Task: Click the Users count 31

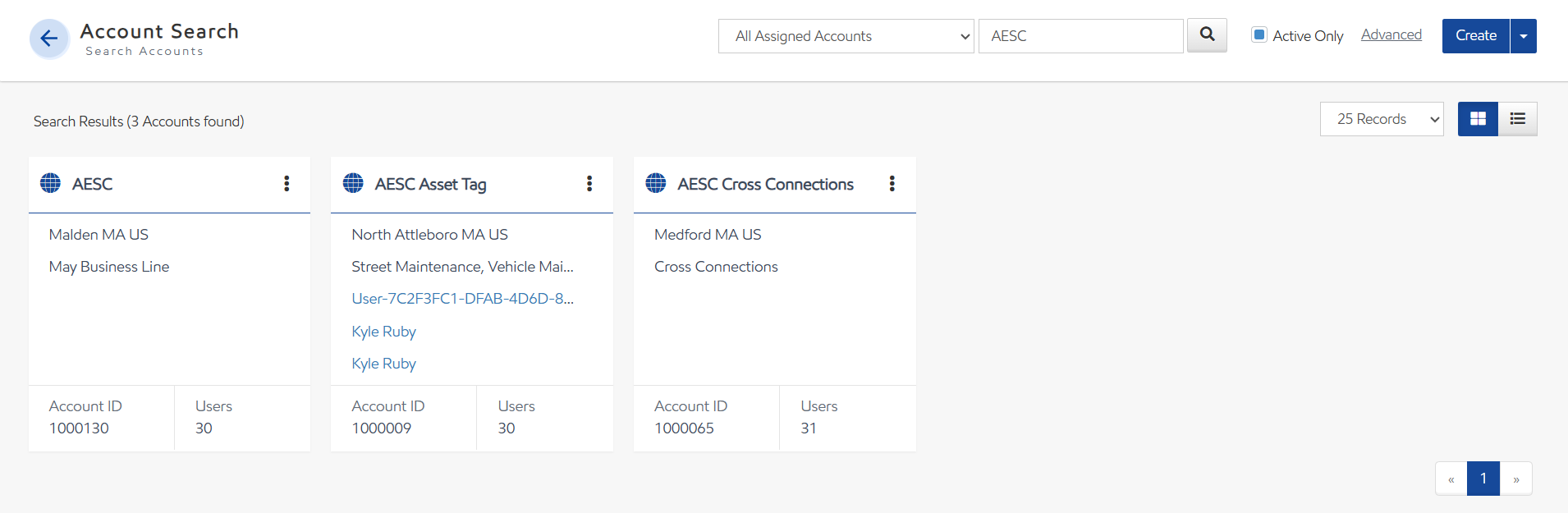Action: click(x=809, y=428)
